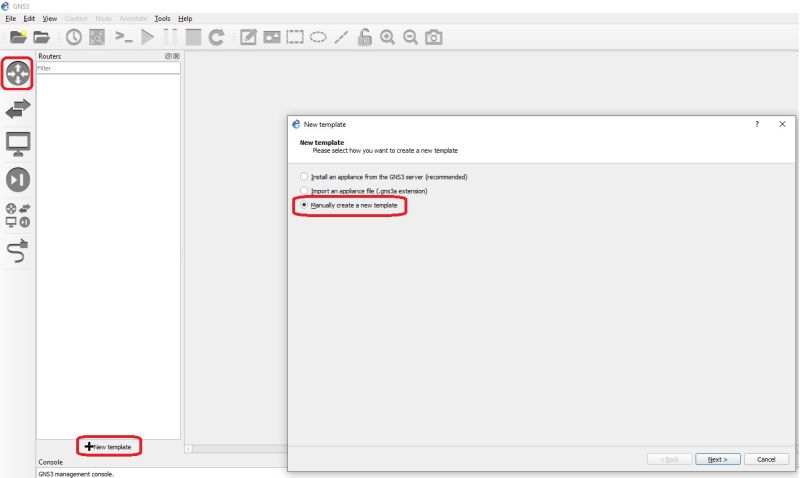Open the Edit menu
The height and width of the screenshot is (478, 800).
(x=29, y=18)
